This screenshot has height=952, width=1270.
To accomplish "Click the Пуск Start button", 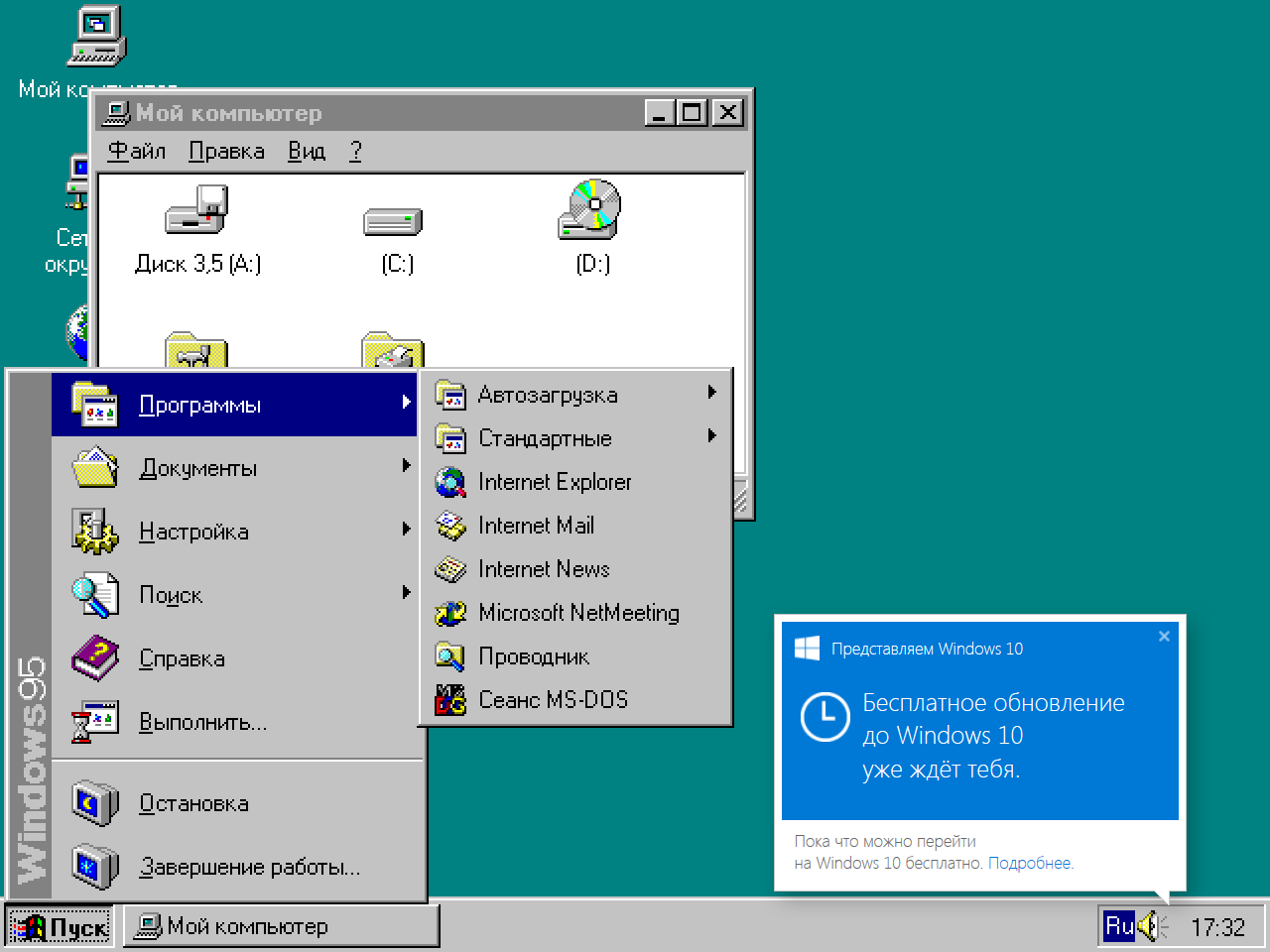I will (60, 926).
